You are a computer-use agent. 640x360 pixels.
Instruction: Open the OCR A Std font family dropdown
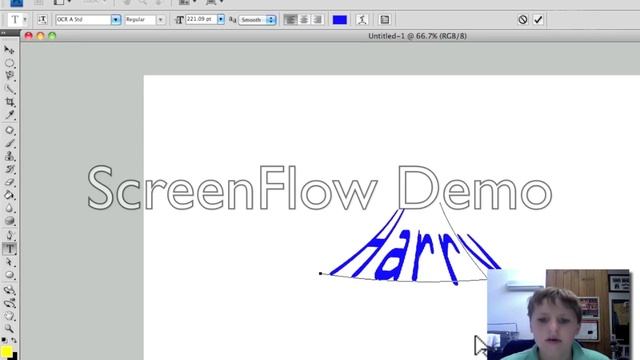pyautogui.click(x=116, y=20)
